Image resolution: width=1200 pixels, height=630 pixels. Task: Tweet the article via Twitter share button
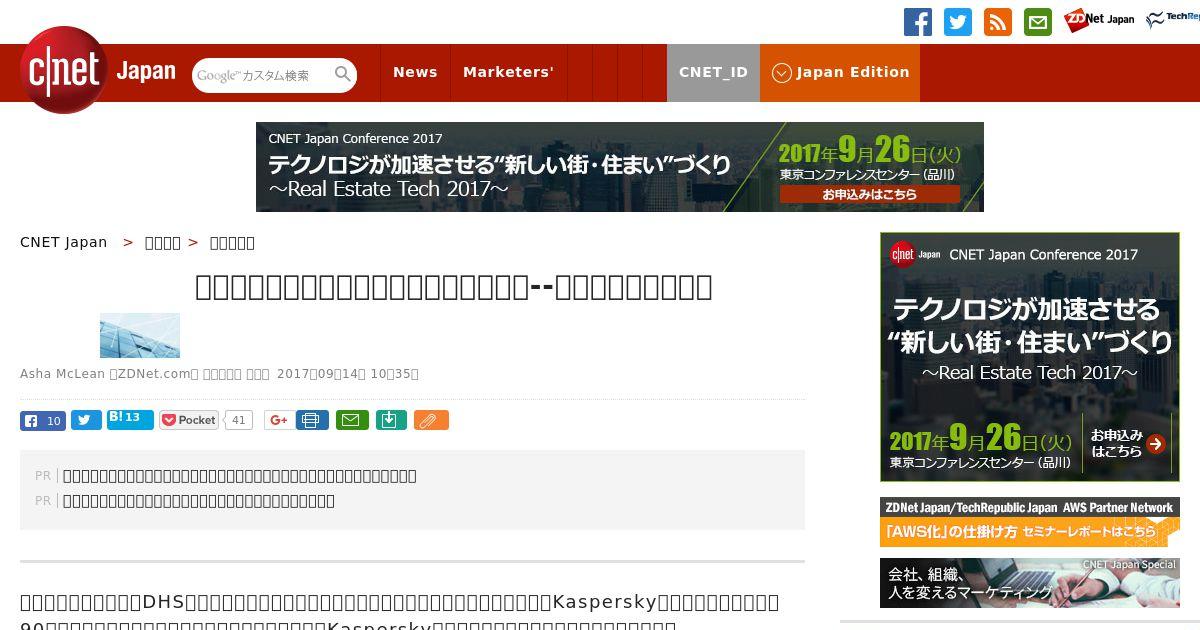tap(86, 420)
